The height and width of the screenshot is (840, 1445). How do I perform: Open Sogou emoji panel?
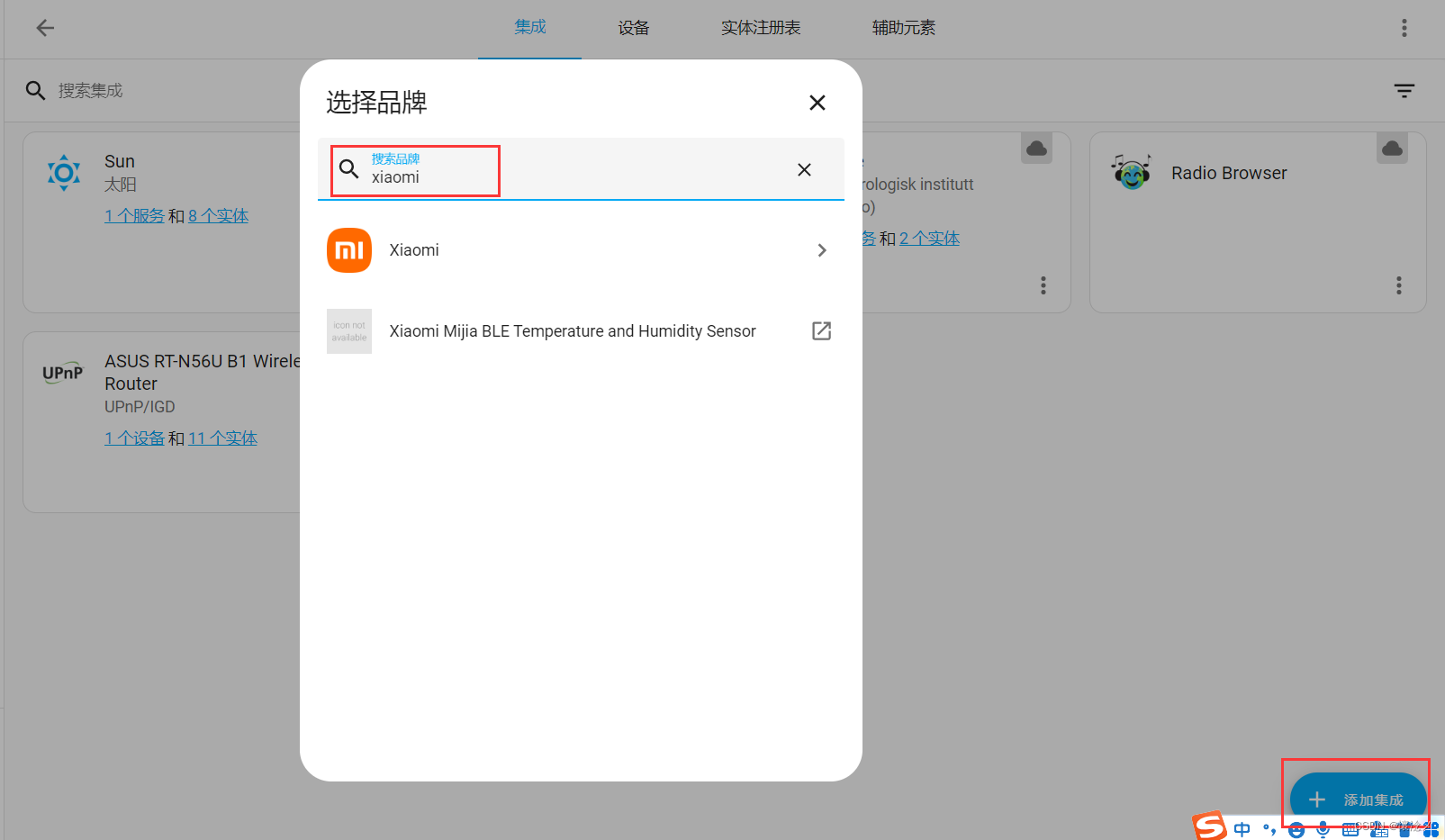(x=1296, y=830)
